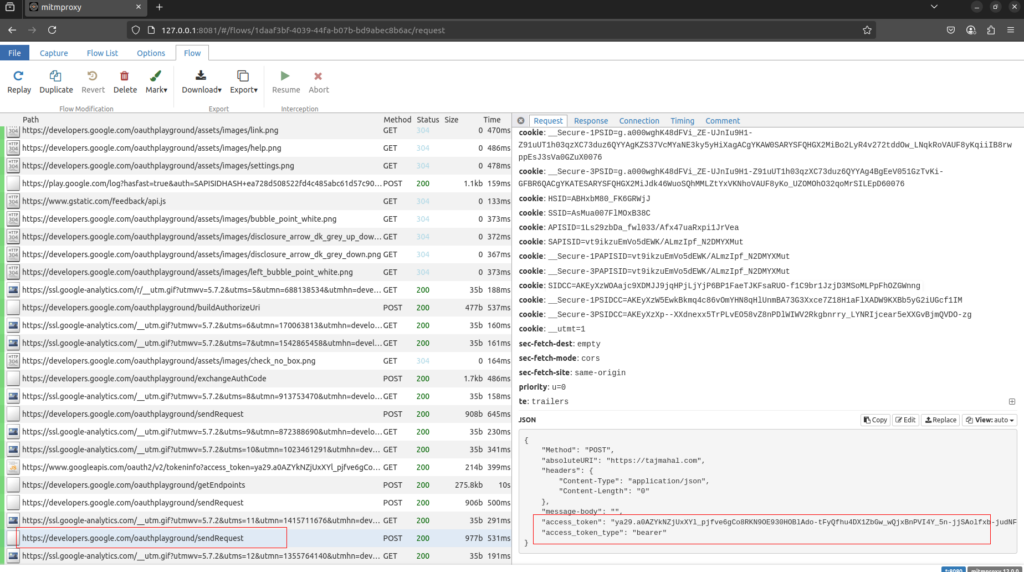Open the Export dropdown
Screen dimensions: 1024x572
243,81
